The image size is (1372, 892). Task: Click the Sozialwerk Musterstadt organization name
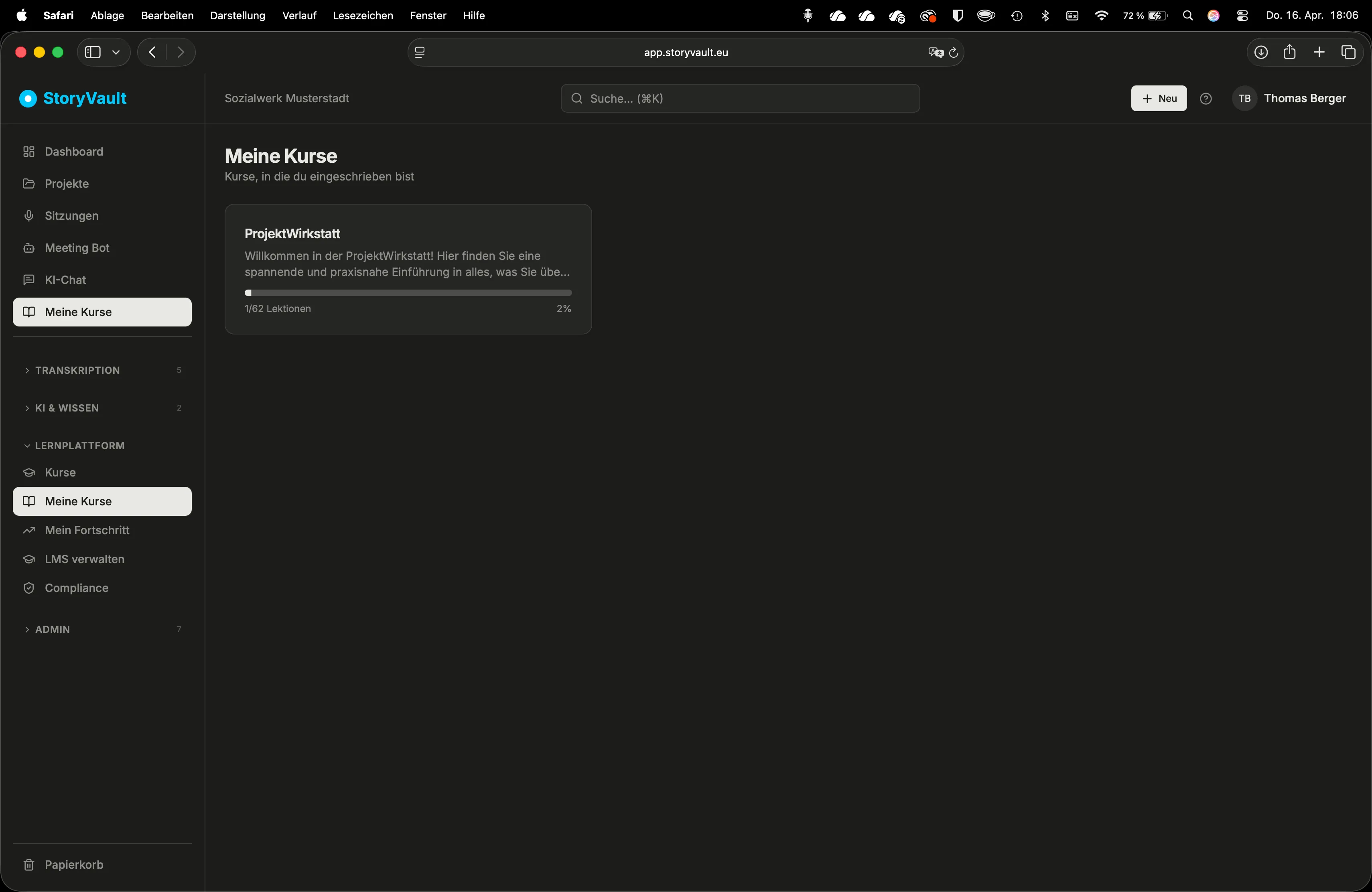point(287,99)
